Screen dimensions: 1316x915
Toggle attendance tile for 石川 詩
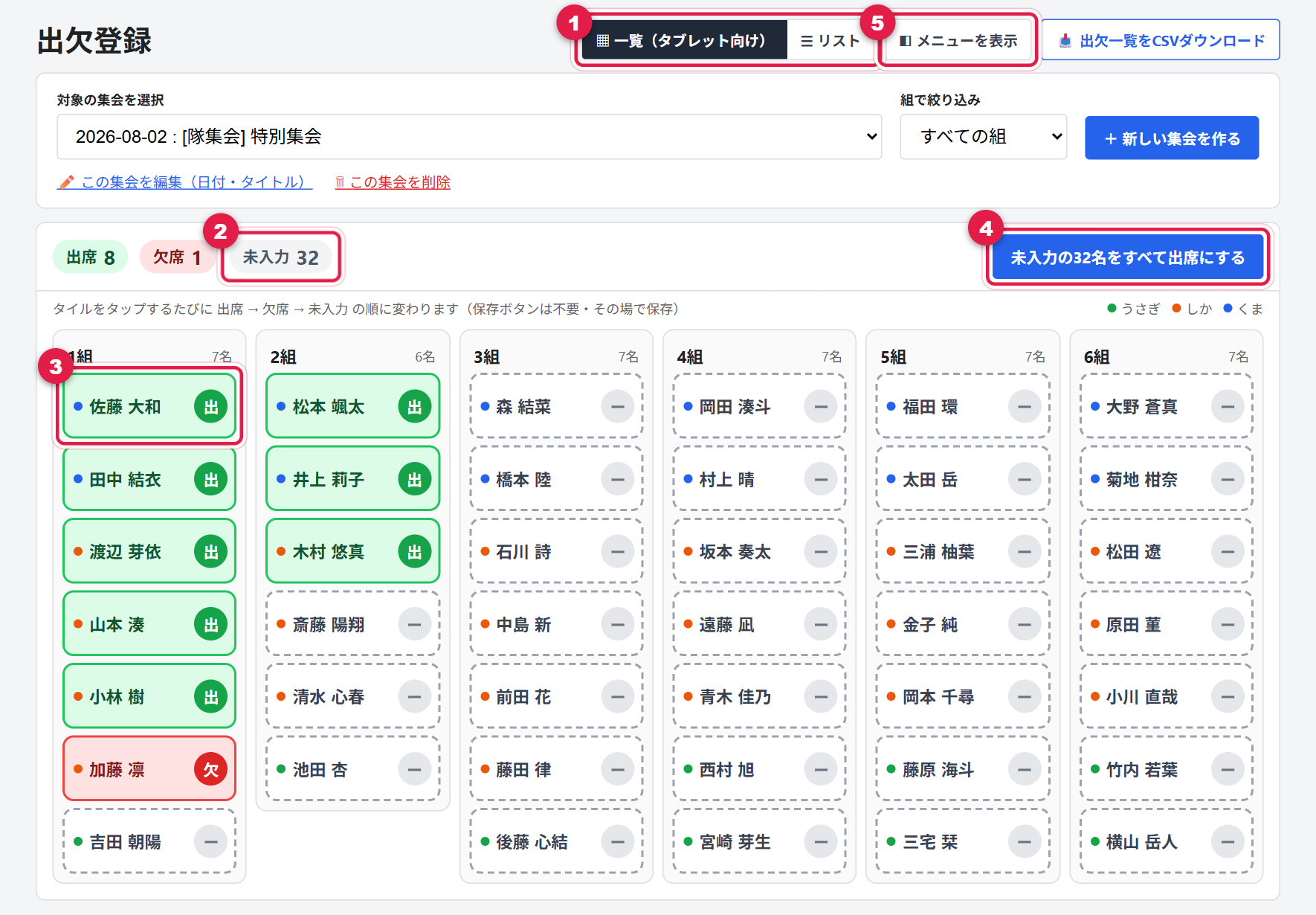click(x=556, y=552)
